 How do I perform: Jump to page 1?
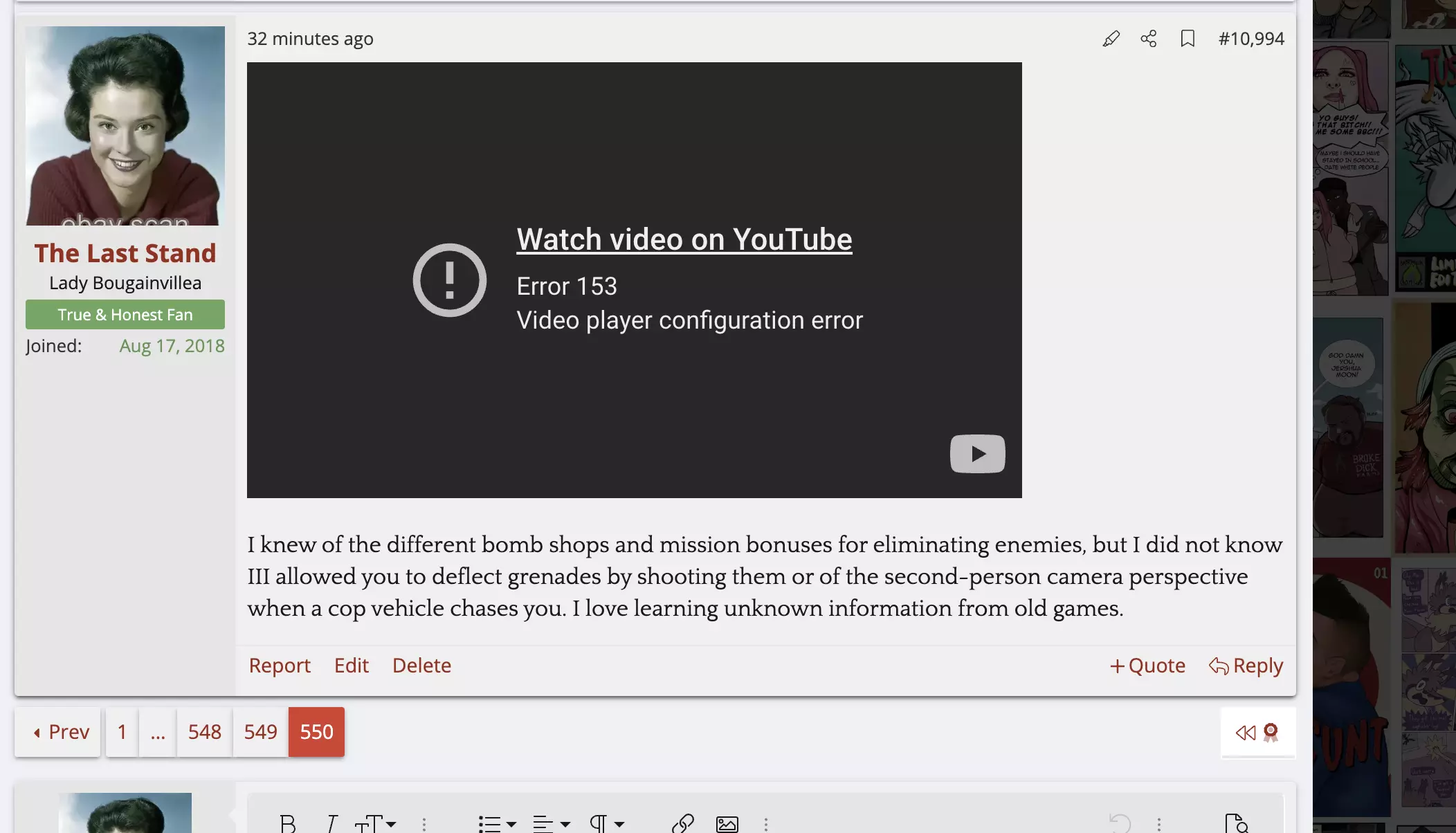coord(122,732)
